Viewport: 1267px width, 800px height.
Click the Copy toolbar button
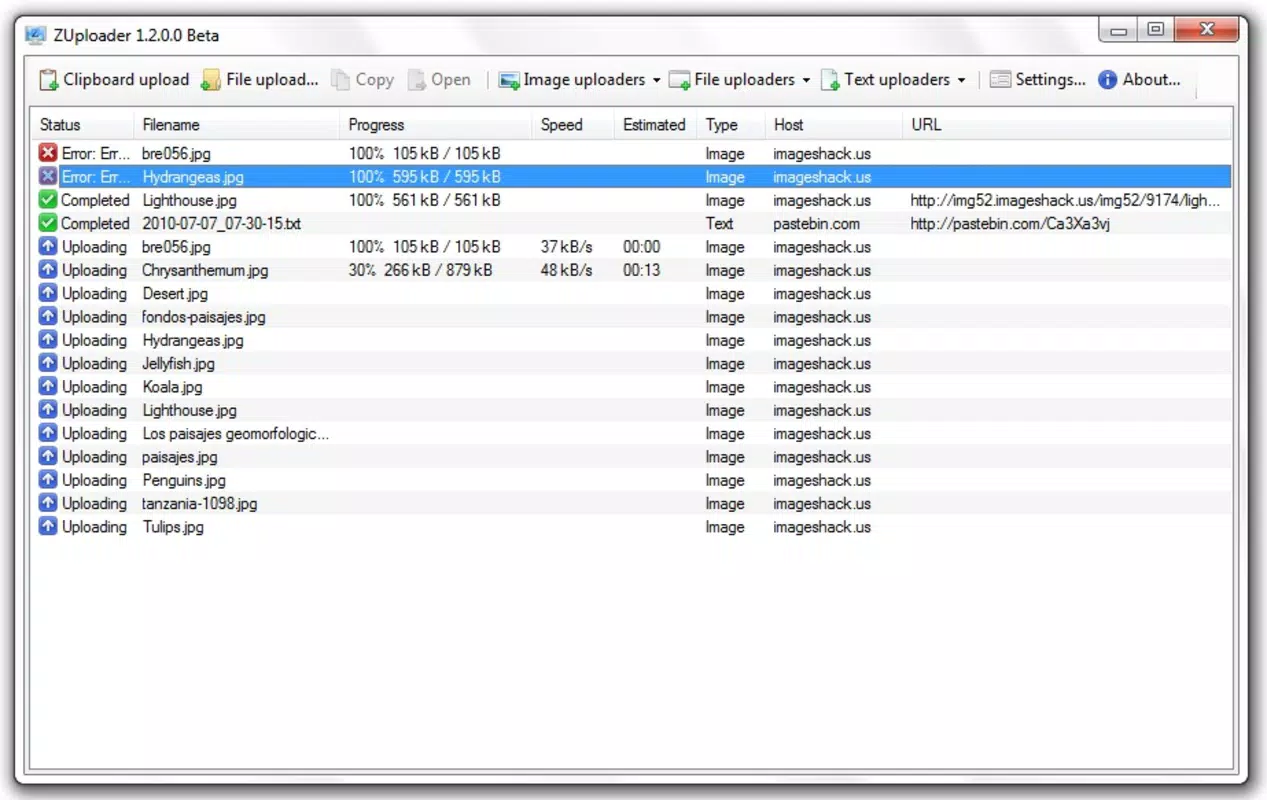pos(363,80)
